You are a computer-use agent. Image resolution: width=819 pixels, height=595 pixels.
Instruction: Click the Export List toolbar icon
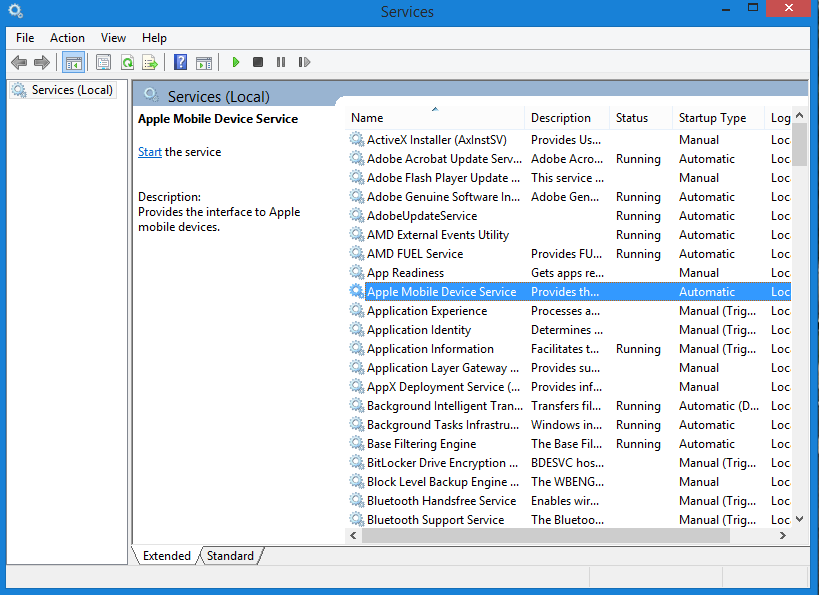tap(150, 62)
